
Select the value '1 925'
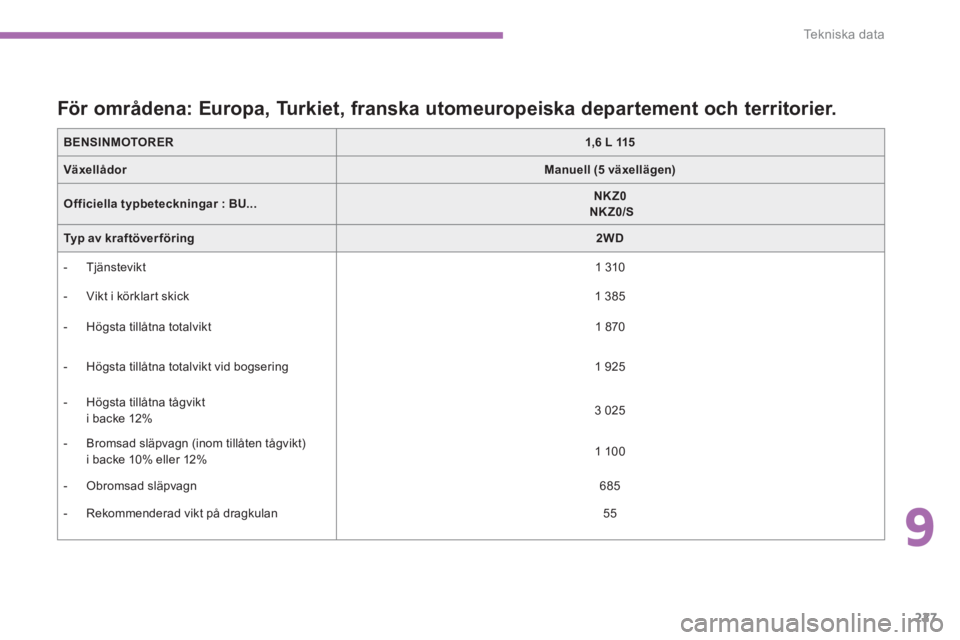point(610,367)
